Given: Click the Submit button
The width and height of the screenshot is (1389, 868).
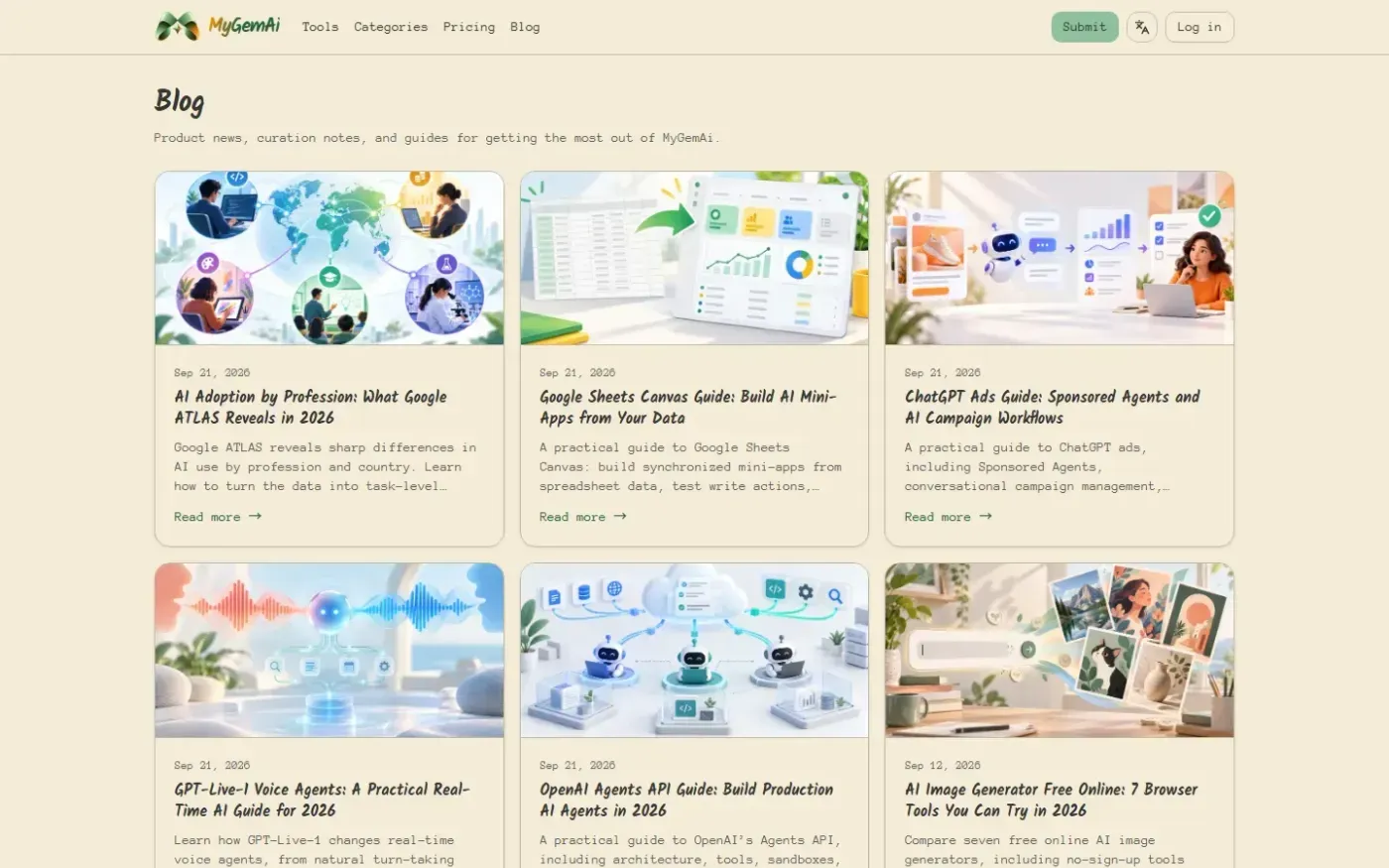Looking at the screenshot, I should click(1084, 27).
